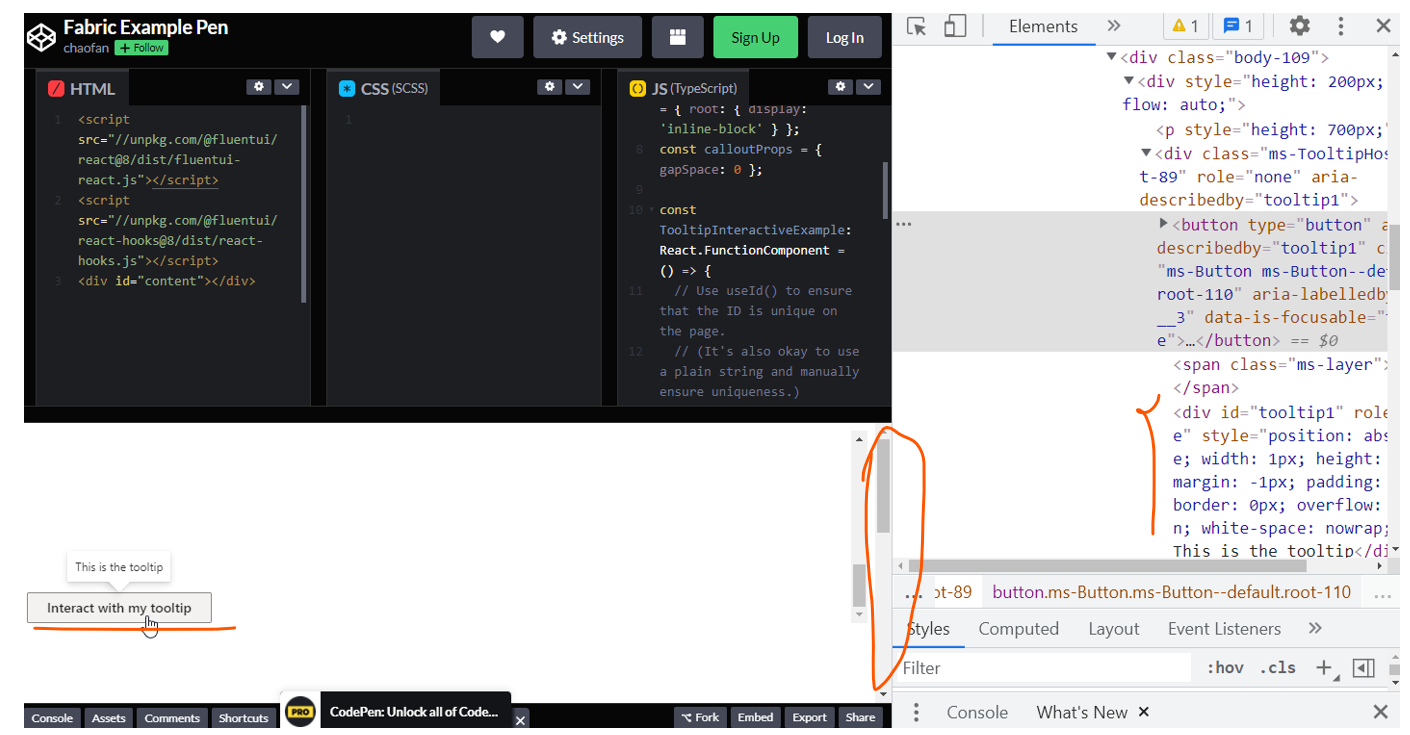1410x735 pixels.
Task: Toggle the cls class editor in Styles pane
Action: coord(1277,667)
